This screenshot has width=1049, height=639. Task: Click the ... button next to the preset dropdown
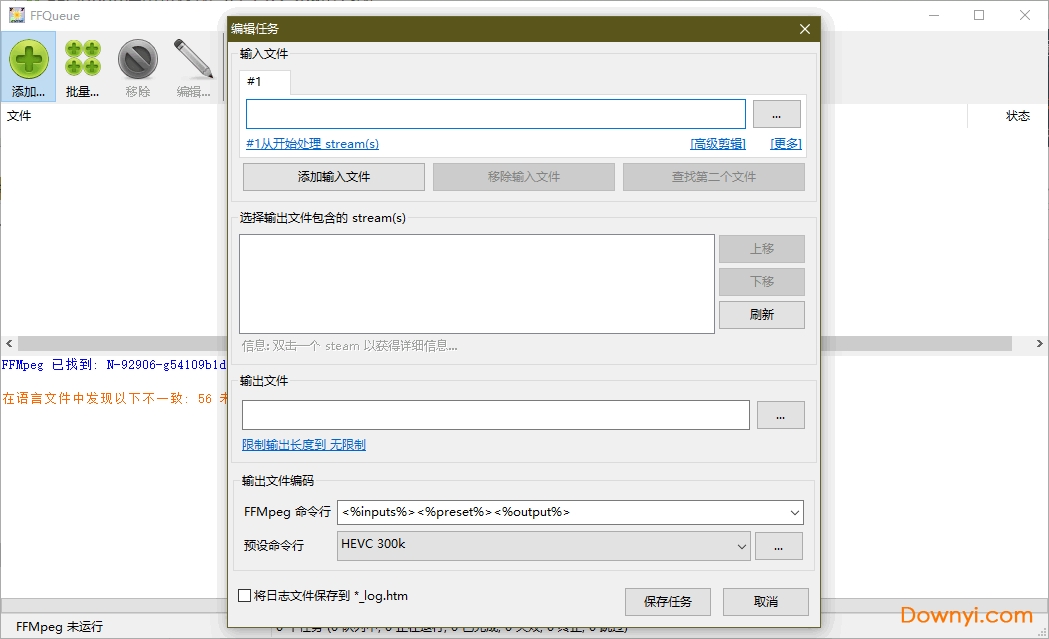point(779,547)
